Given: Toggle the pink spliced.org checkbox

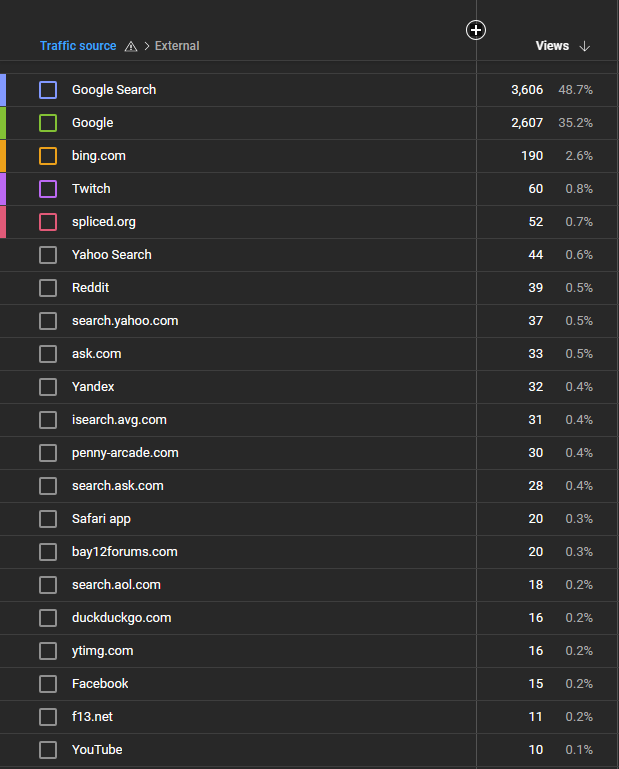Looking at the screenshot, I should coord(48,222).
